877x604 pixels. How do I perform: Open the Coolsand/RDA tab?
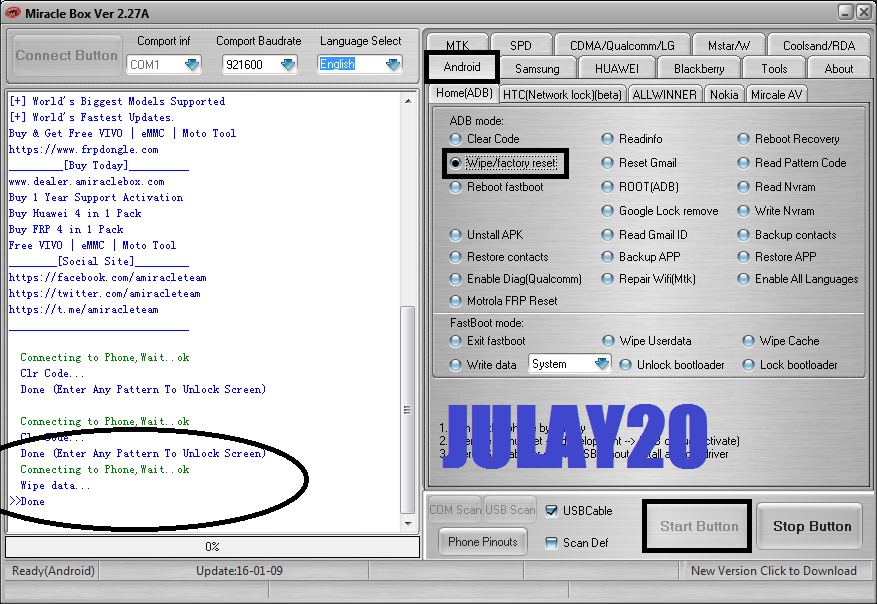(x=819, y=45)
